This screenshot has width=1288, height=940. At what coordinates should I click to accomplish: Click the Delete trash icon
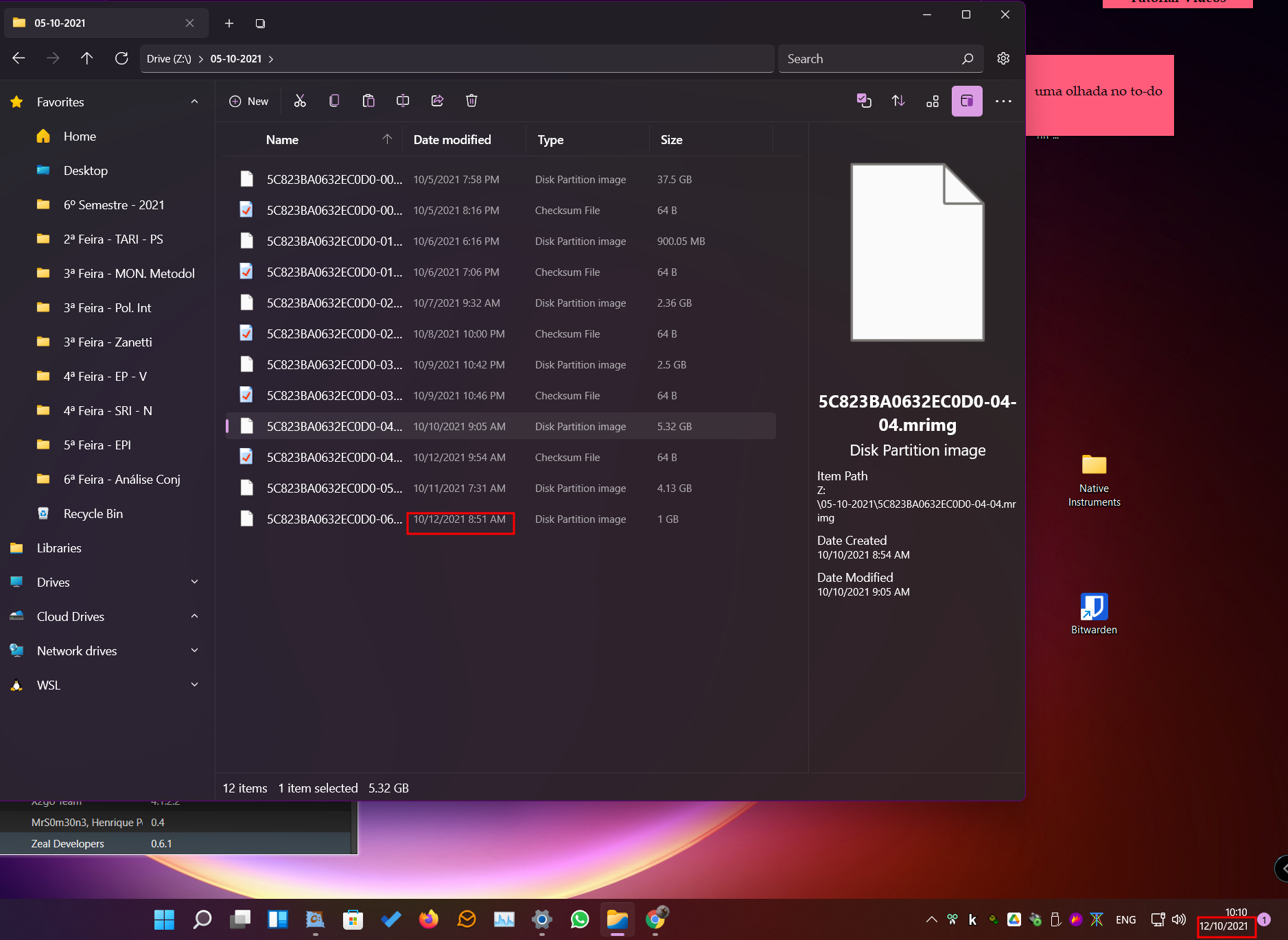[471, 101]
